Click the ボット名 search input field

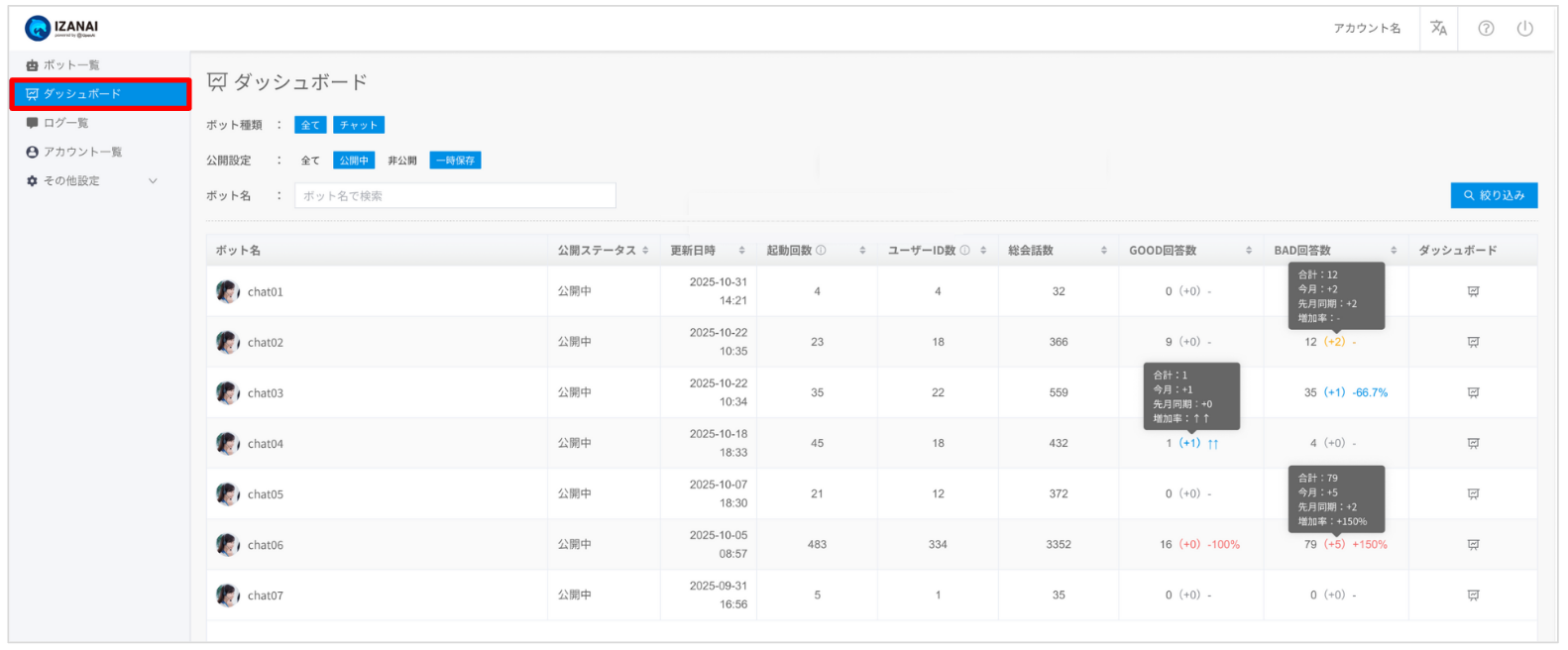coord(455,196)
